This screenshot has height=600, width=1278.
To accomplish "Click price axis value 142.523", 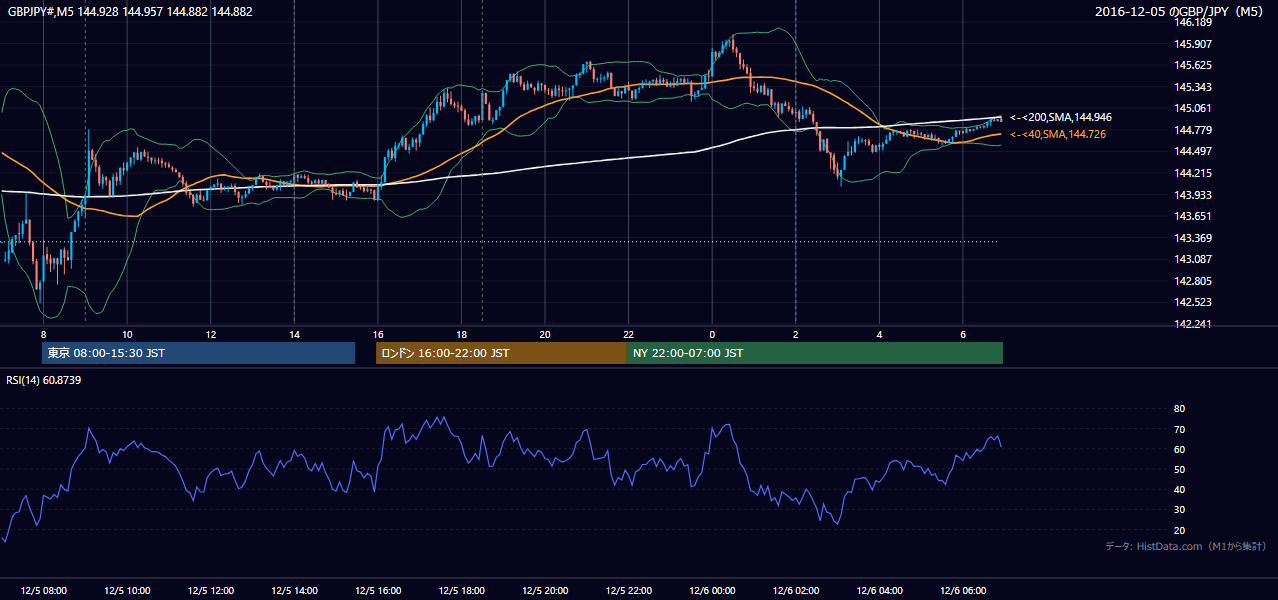I will (x=1192, y=302).
